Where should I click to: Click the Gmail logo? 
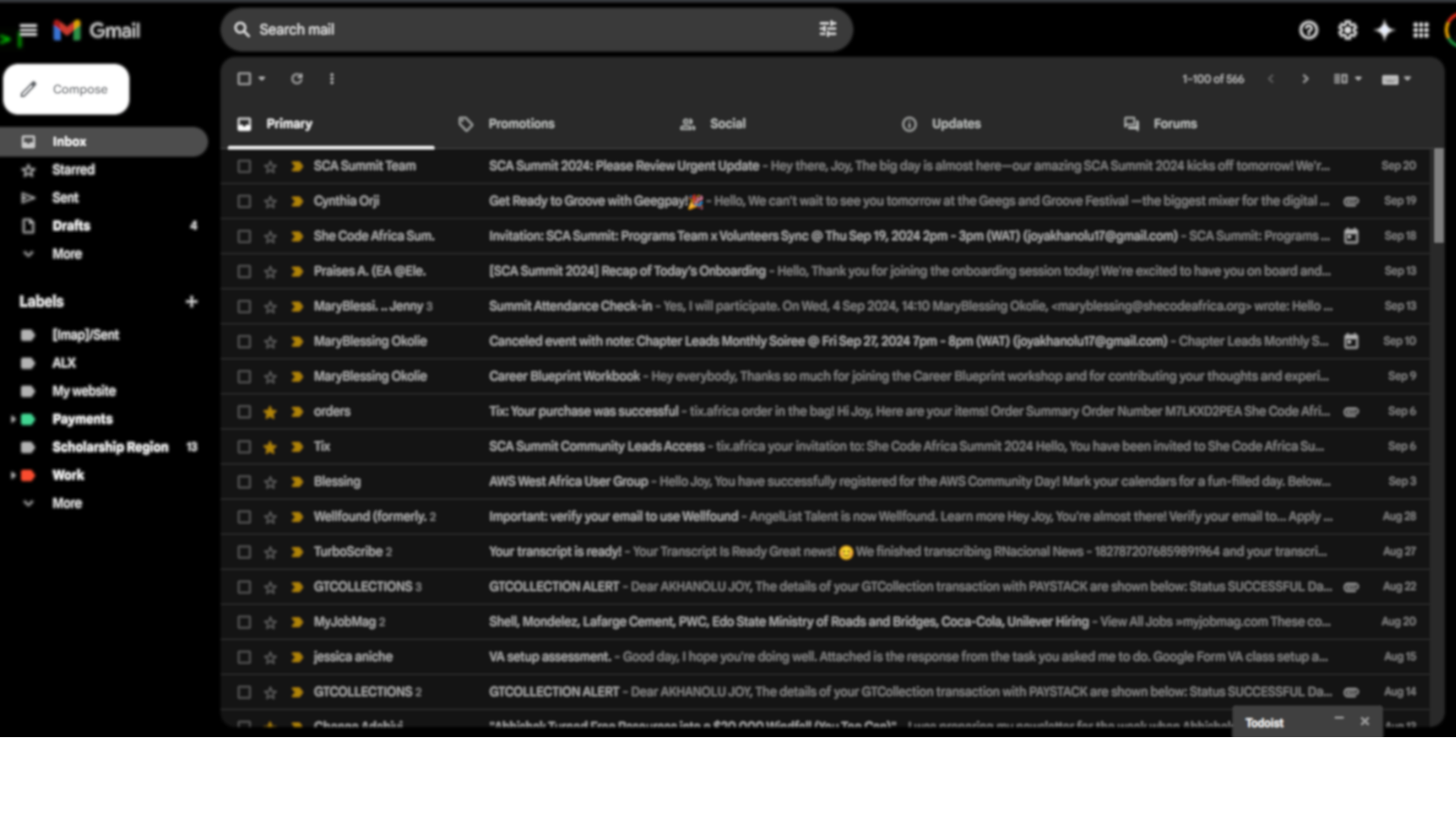click(x=96, y=30)
